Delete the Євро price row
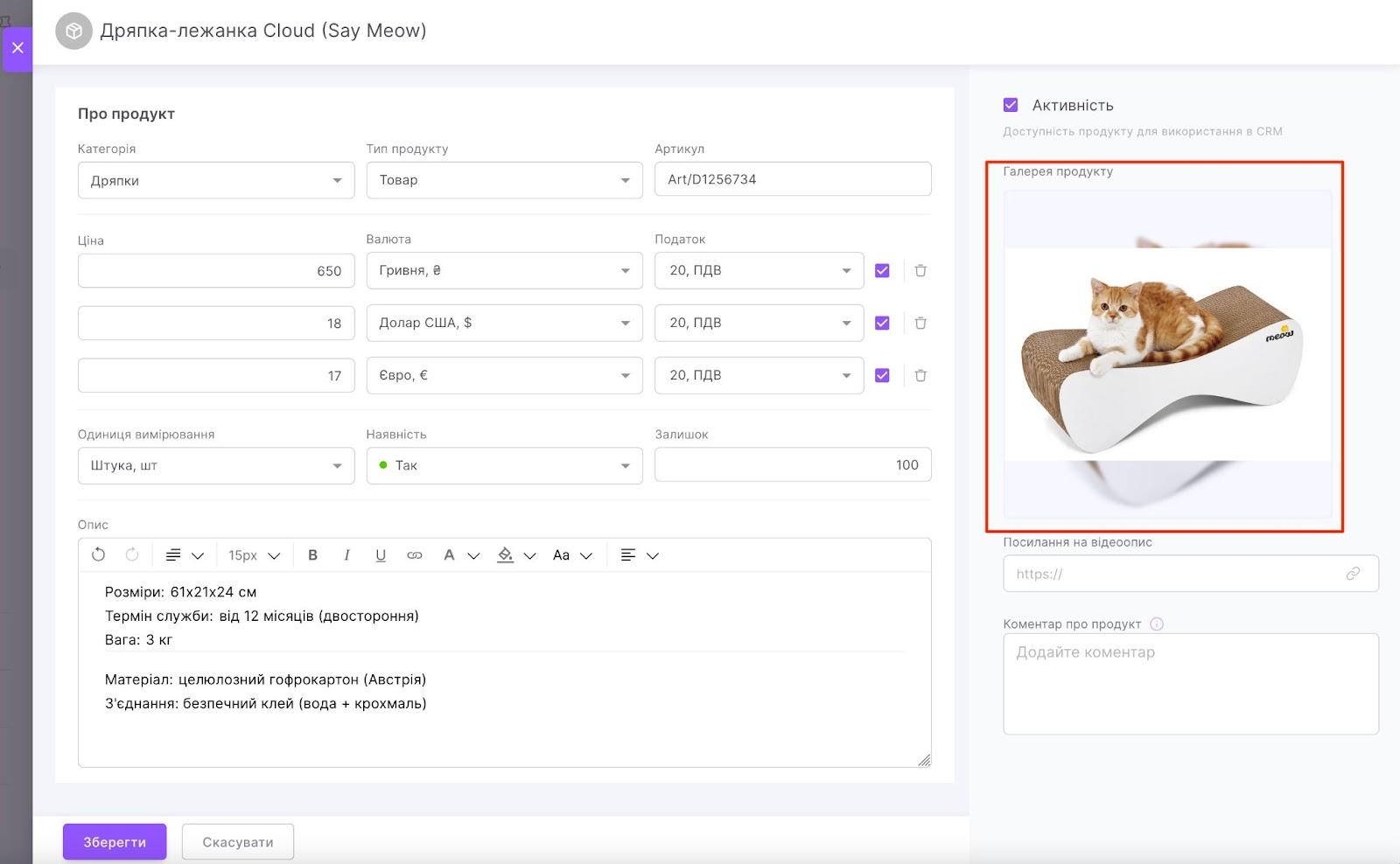 (920, 376)
